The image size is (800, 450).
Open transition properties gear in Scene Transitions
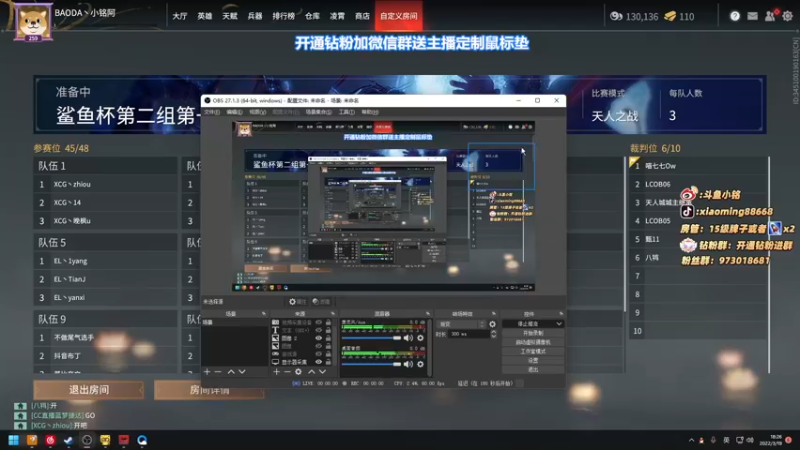pyautogui.click(x=492, y=324)
